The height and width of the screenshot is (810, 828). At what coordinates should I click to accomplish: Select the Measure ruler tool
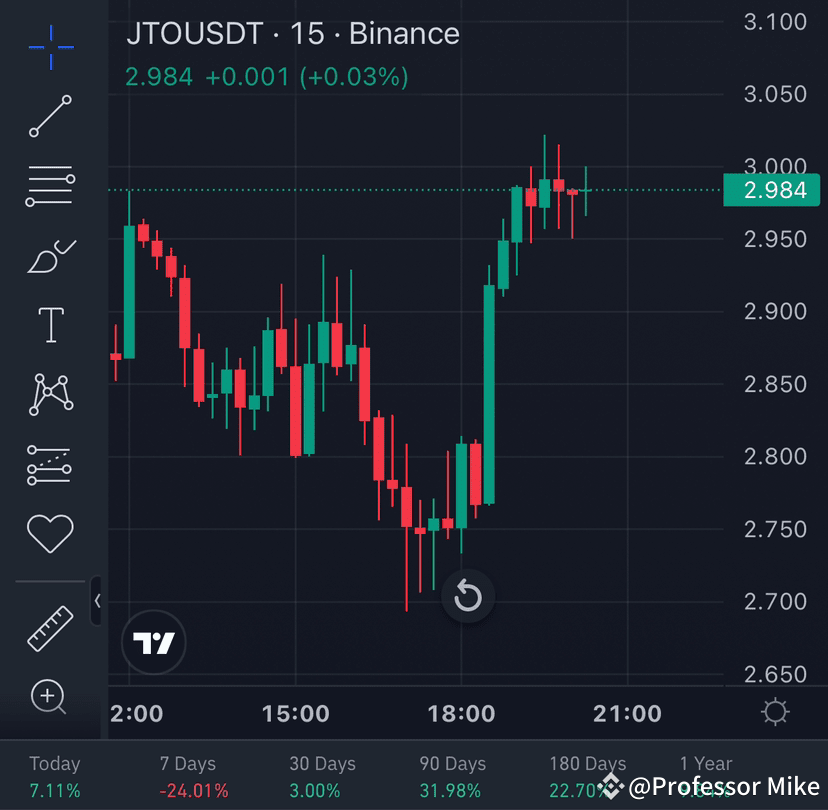tap(48, 630)
